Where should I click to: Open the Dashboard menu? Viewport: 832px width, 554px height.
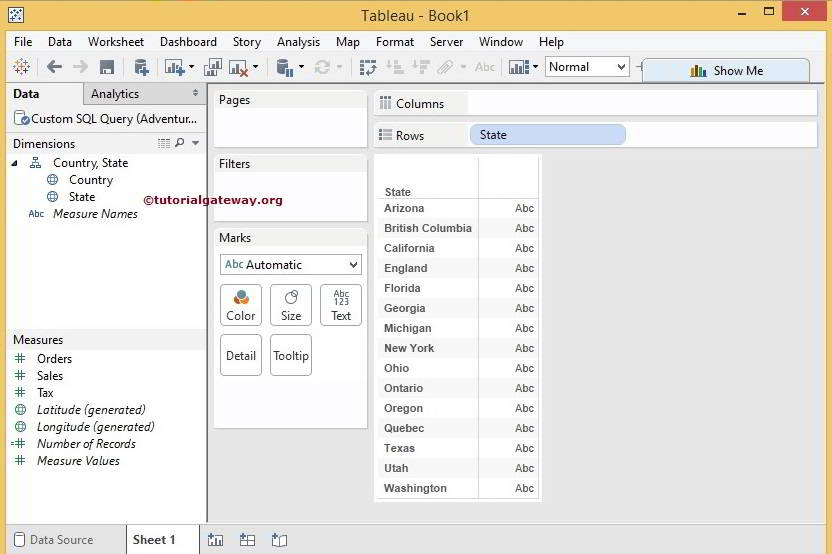188,42
